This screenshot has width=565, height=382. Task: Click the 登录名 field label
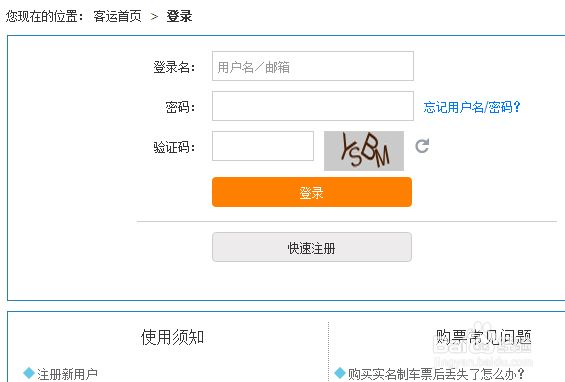pyautogui.click(x=174, y=67)
